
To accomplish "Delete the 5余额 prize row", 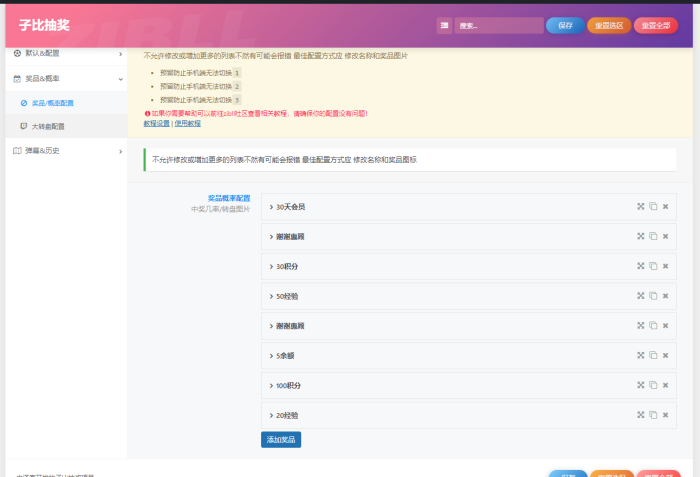I will [665, 356].
